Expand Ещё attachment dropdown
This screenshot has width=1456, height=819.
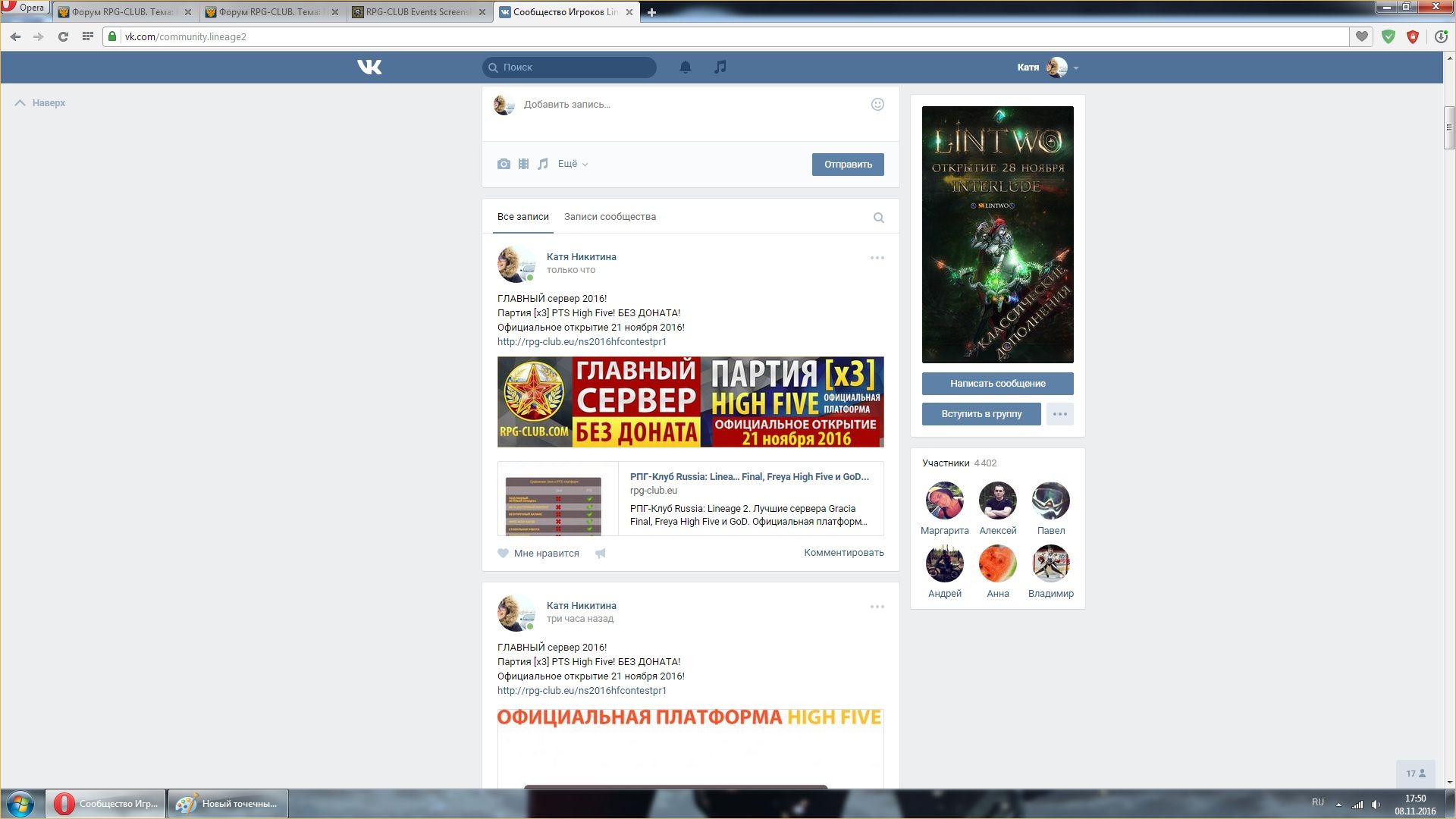point(573,165)
